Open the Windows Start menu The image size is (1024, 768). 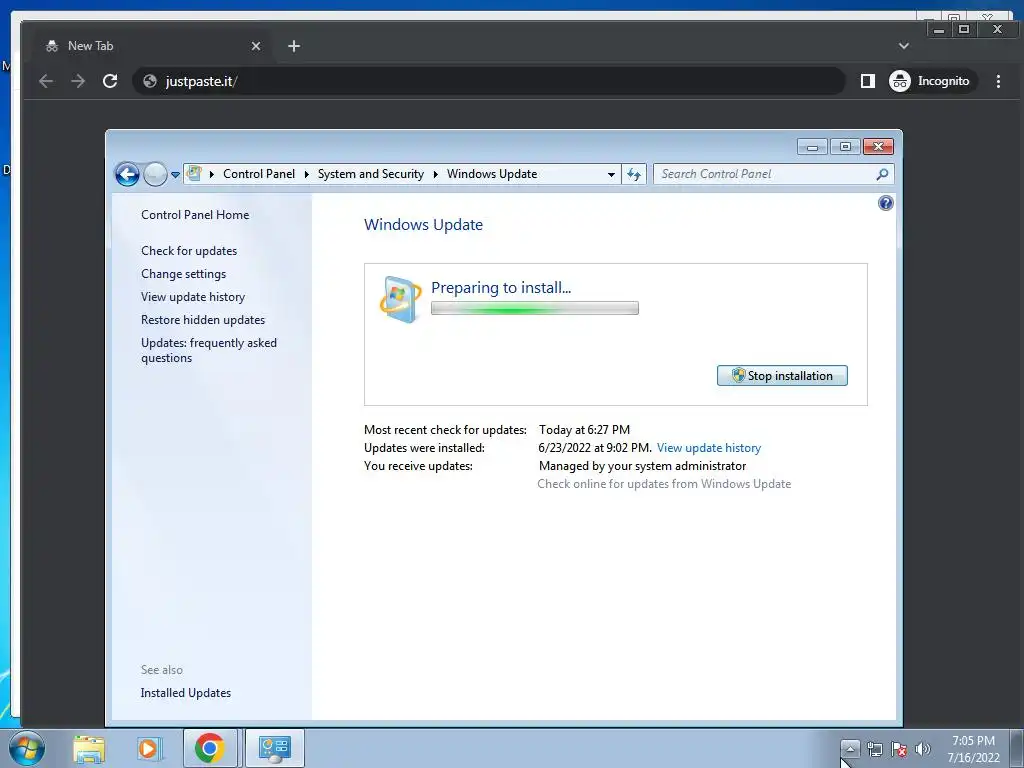click(x=27, y=748)
